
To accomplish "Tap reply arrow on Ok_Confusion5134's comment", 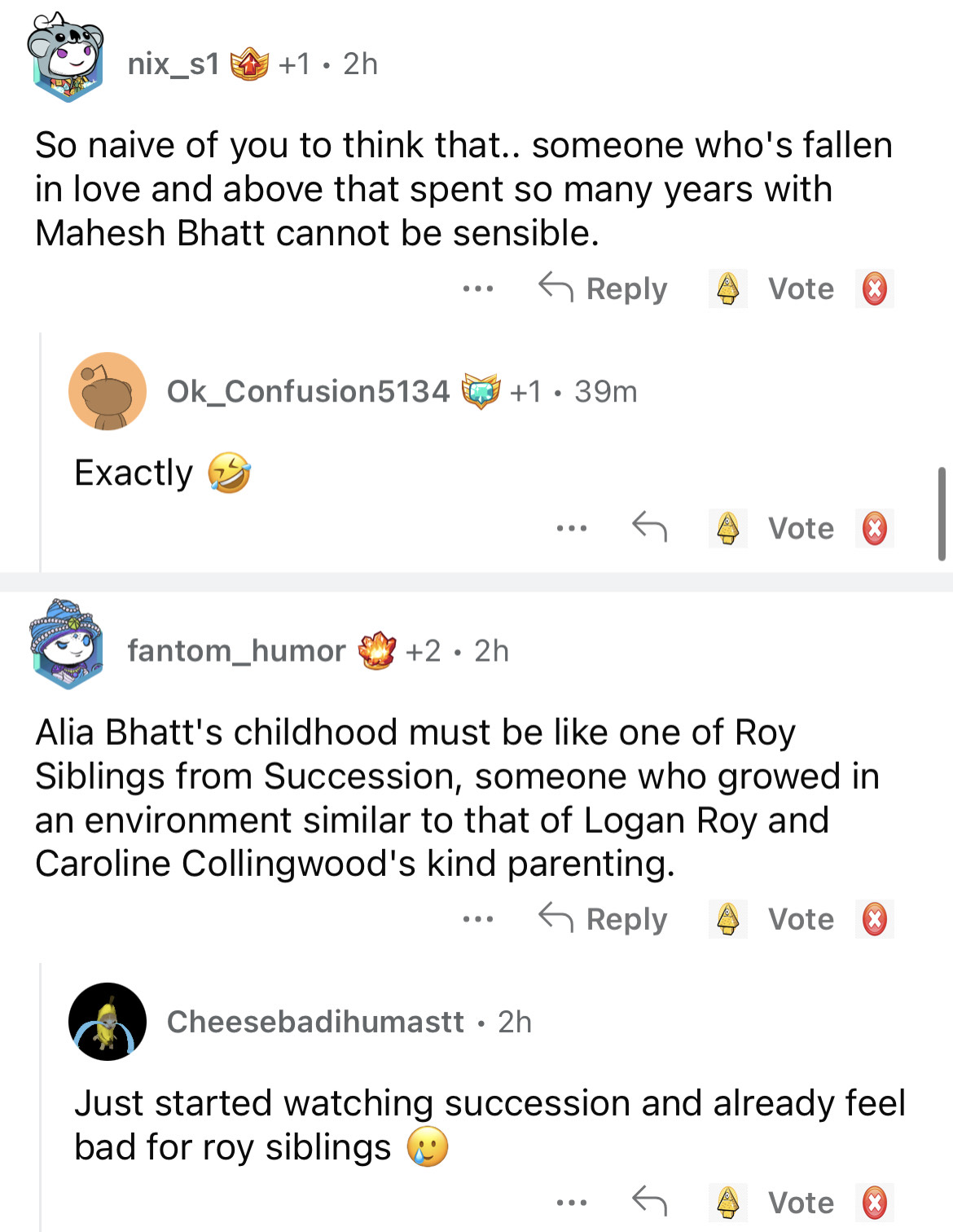I will pyautogui.click(x=649, y=527).
